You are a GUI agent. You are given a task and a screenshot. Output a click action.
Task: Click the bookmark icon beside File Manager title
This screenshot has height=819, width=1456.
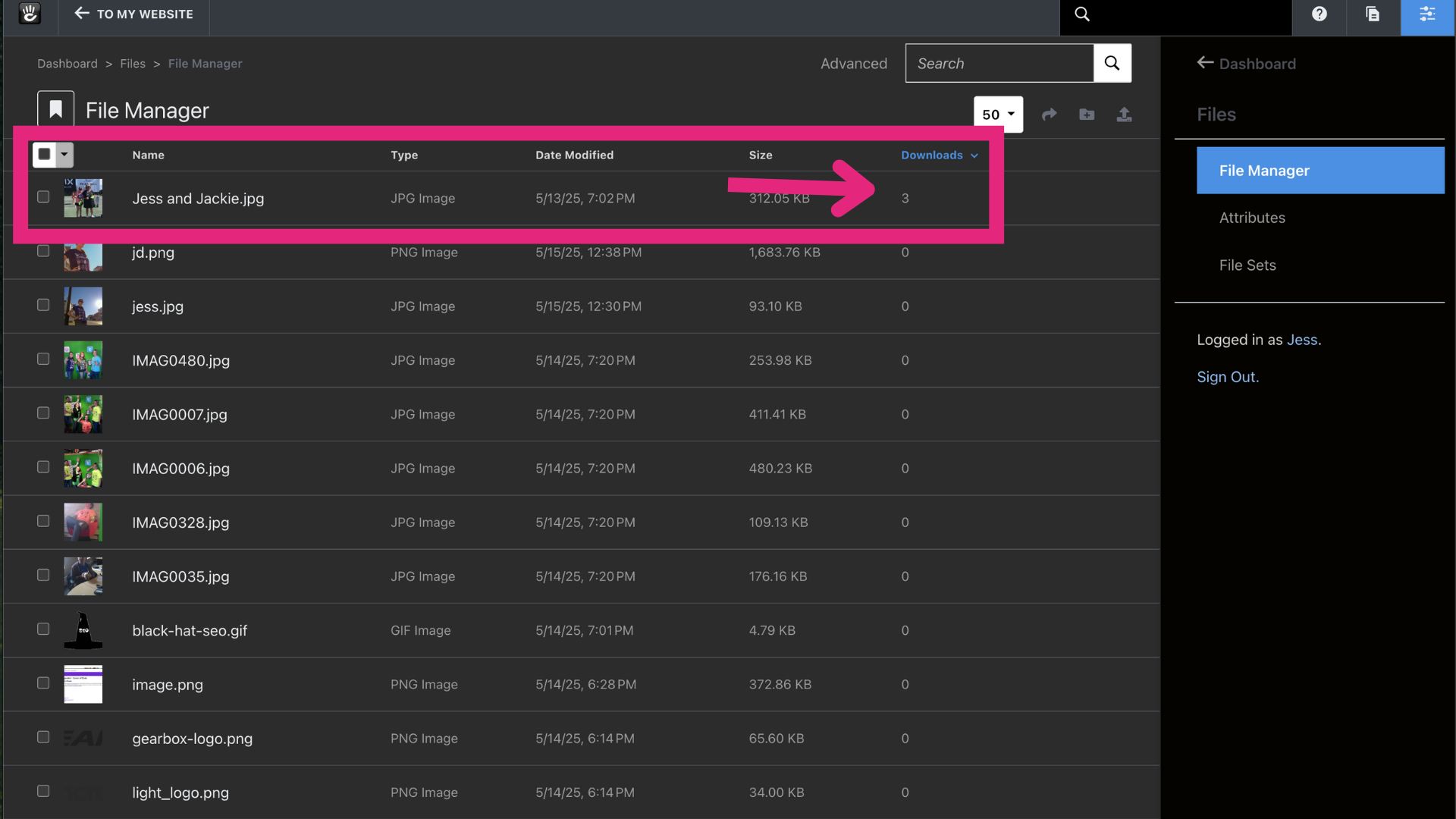click(55, 110)
